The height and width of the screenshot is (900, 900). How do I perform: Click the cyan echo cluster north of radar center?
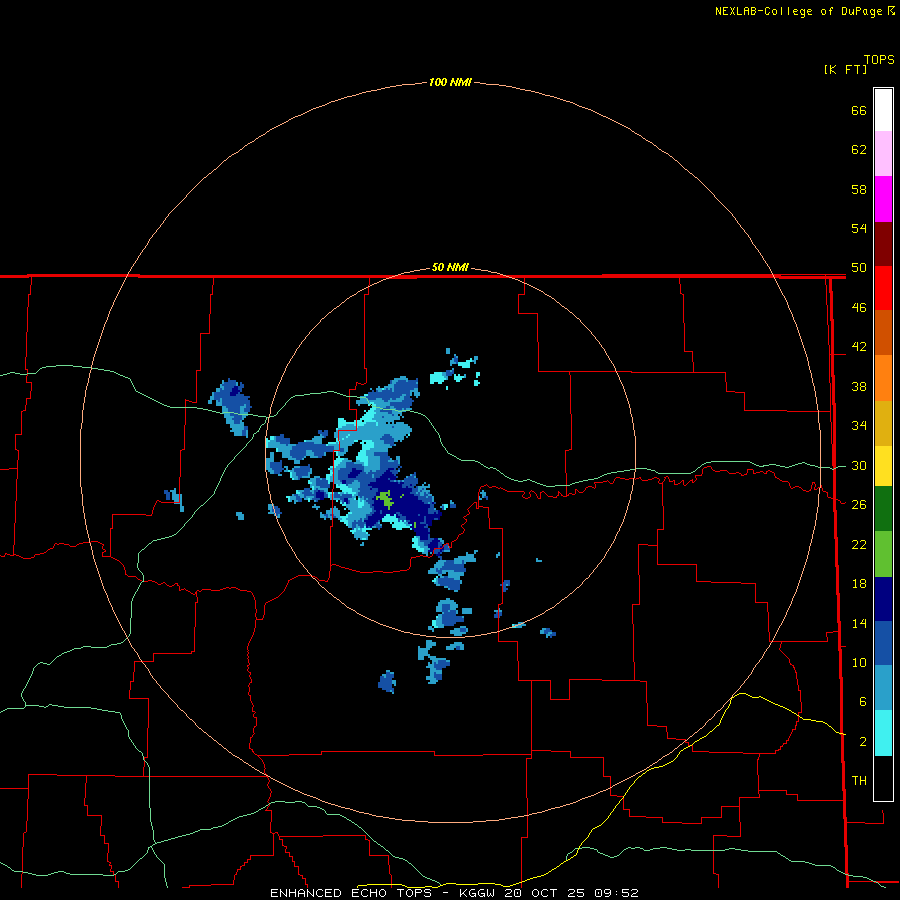(x=455, y=368)
